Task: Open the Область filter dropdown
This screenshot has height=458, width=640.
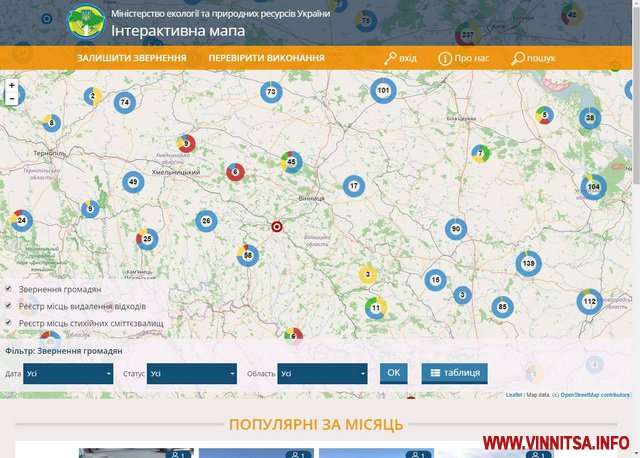Action: click(x=322, y=374)
